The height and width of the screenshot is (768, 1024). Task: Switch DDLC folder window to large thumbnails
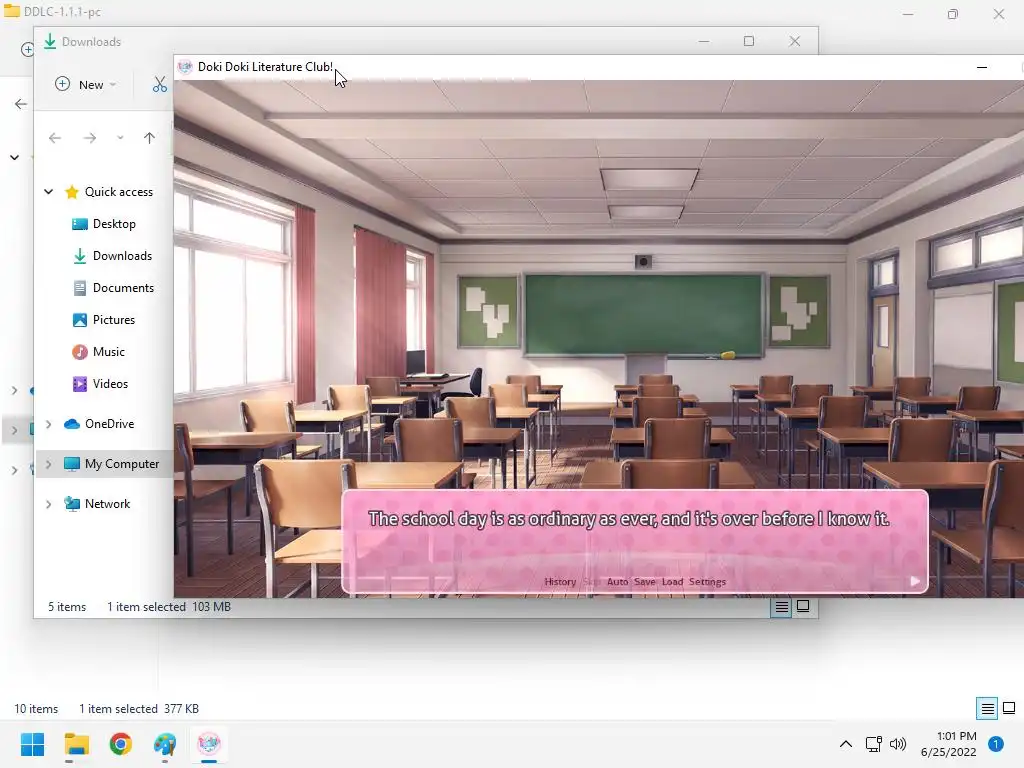point(1009,708)
